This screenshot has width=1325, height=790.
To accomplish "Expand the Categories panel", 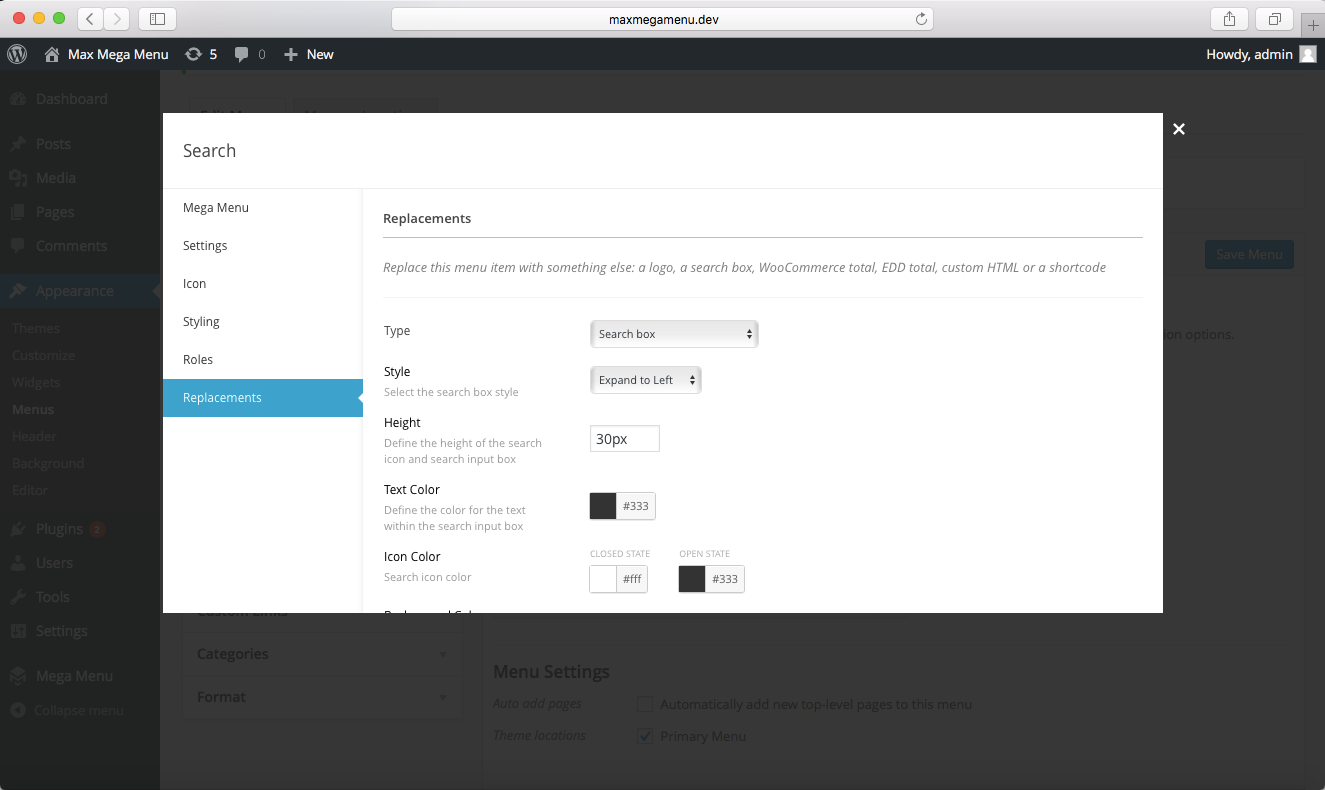I will pyautogui.click(x=322, y=654).
